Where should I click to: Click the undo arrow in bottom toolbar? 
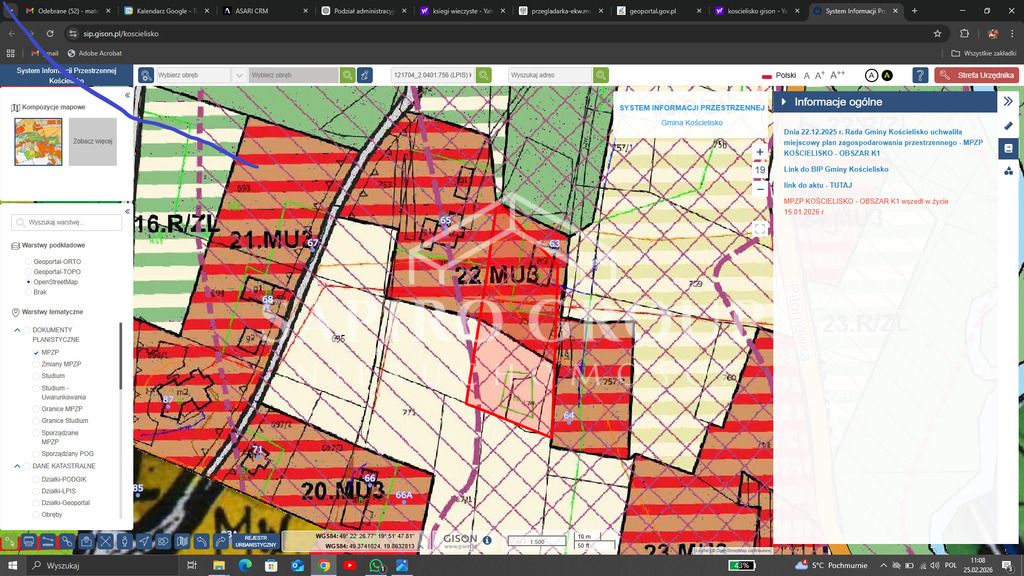[x=202, y=541]
